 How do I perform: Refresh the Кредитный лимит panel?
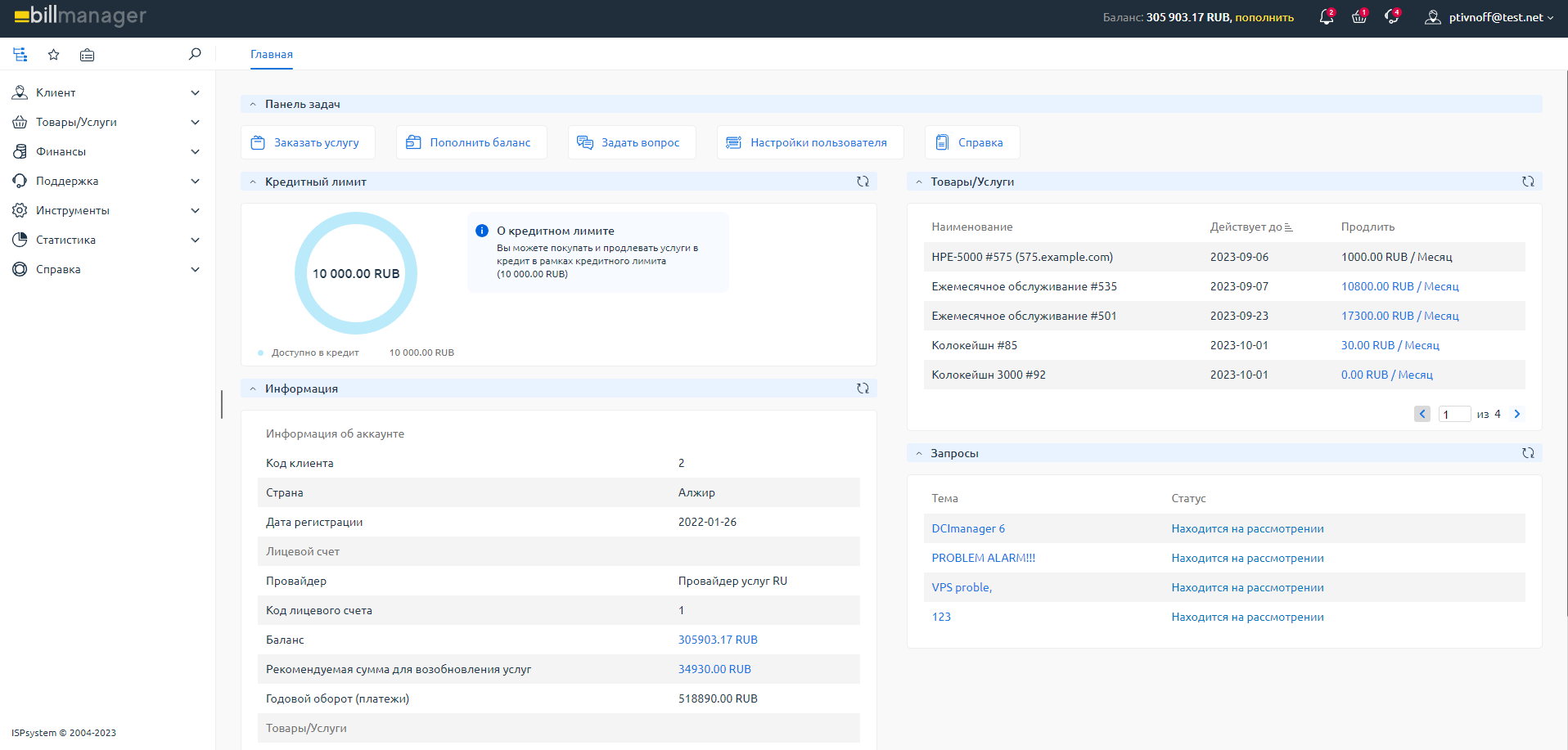click(863, 182)
